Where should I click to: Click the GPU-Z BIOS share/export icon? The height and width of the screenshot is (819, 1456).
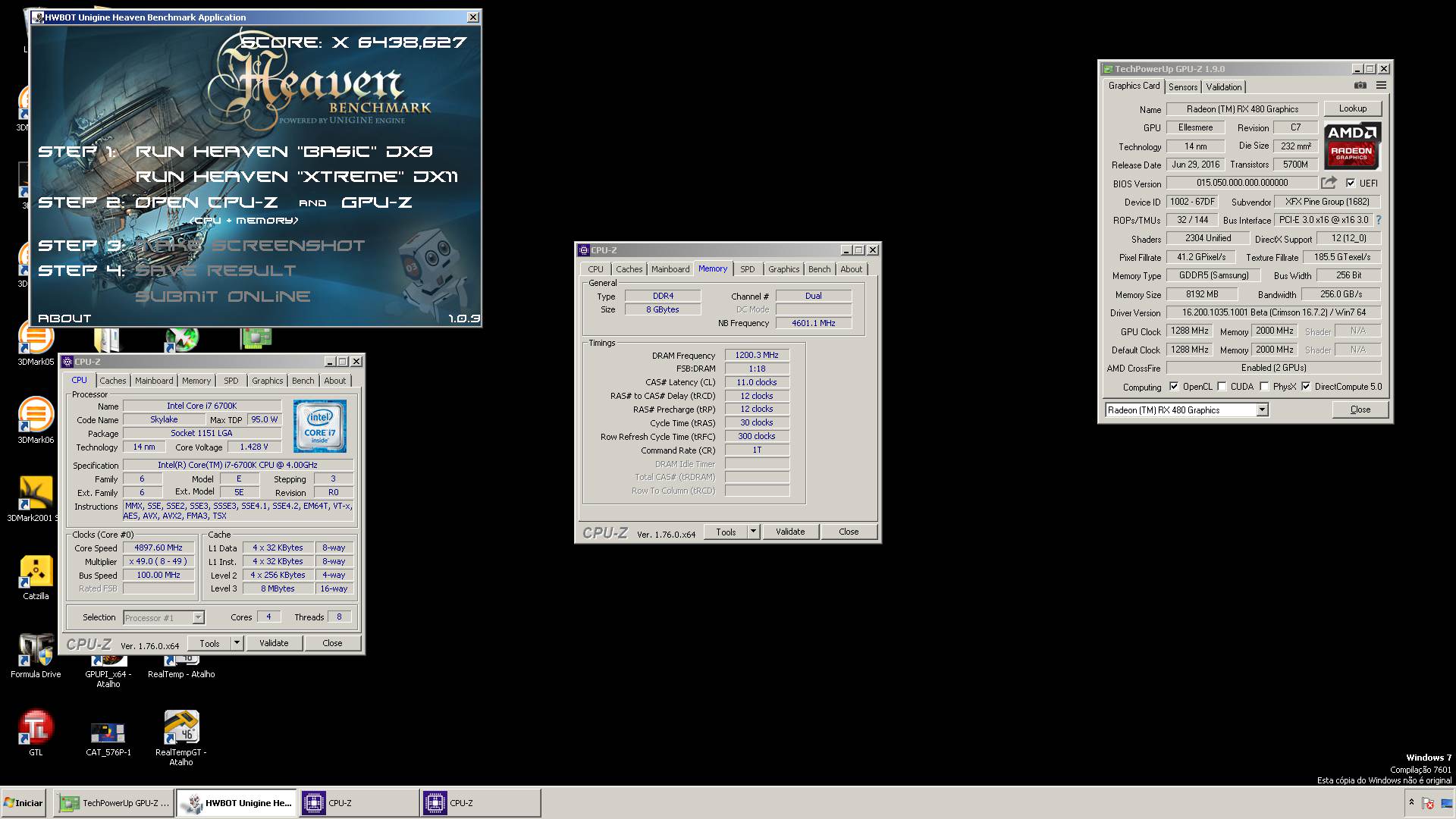pyautogui.click(x=1329, y=183)
